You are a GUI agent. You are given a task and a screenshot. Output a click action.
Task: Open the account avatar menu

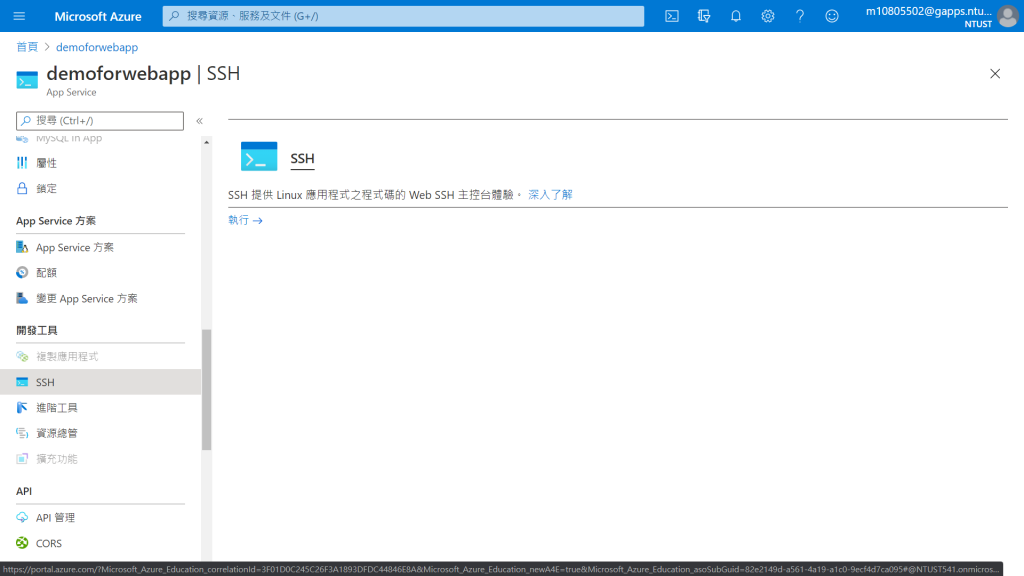point(1008,16)
